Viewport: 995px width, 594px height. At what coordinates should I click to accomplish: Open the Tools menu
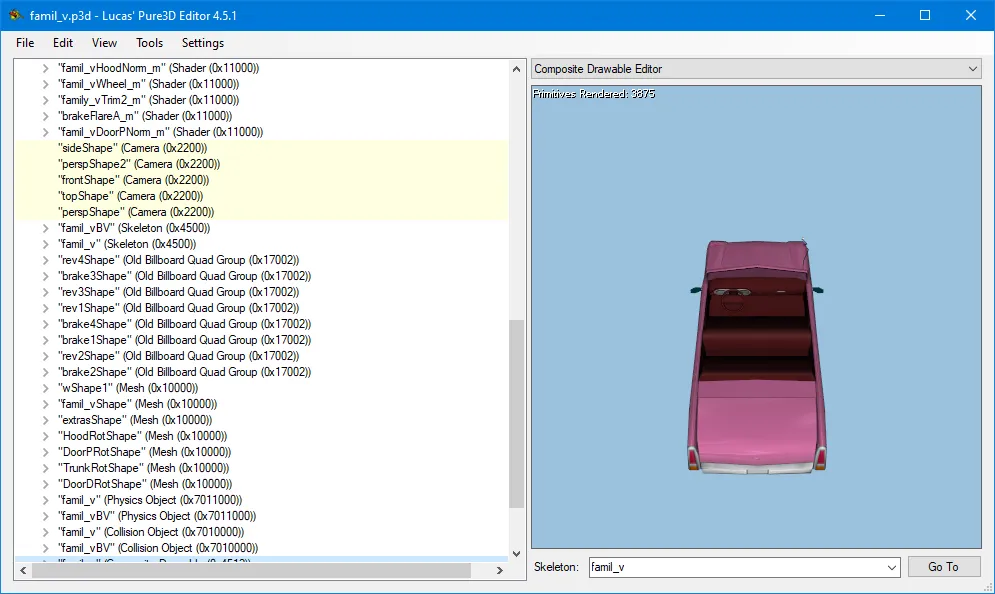coord(149,43)
